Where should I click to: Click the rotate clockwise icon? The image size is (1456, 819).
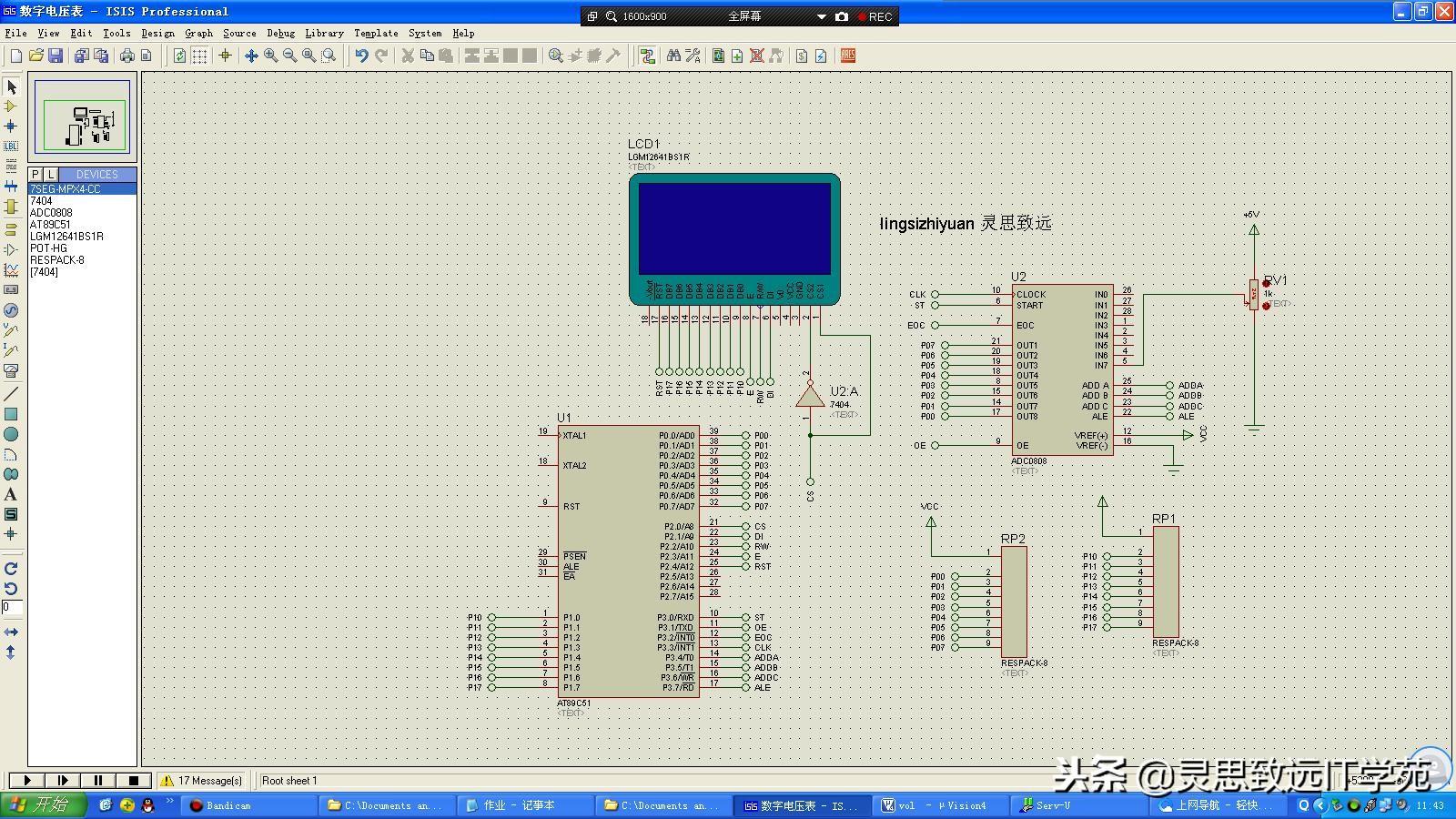[x=11, y=569]
